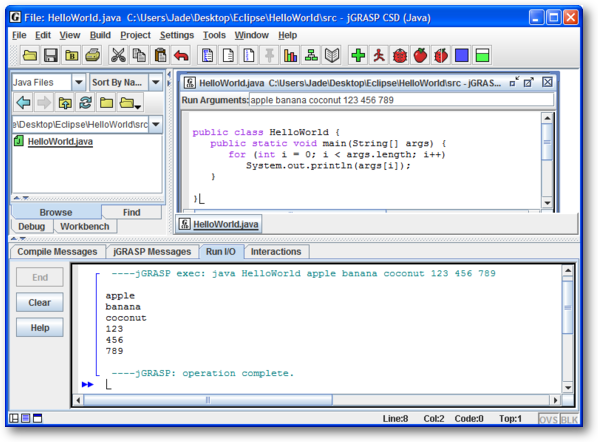Click the blue square toolbar icon
The width and height of the screenshot is (598, 442).
(461, 56)
